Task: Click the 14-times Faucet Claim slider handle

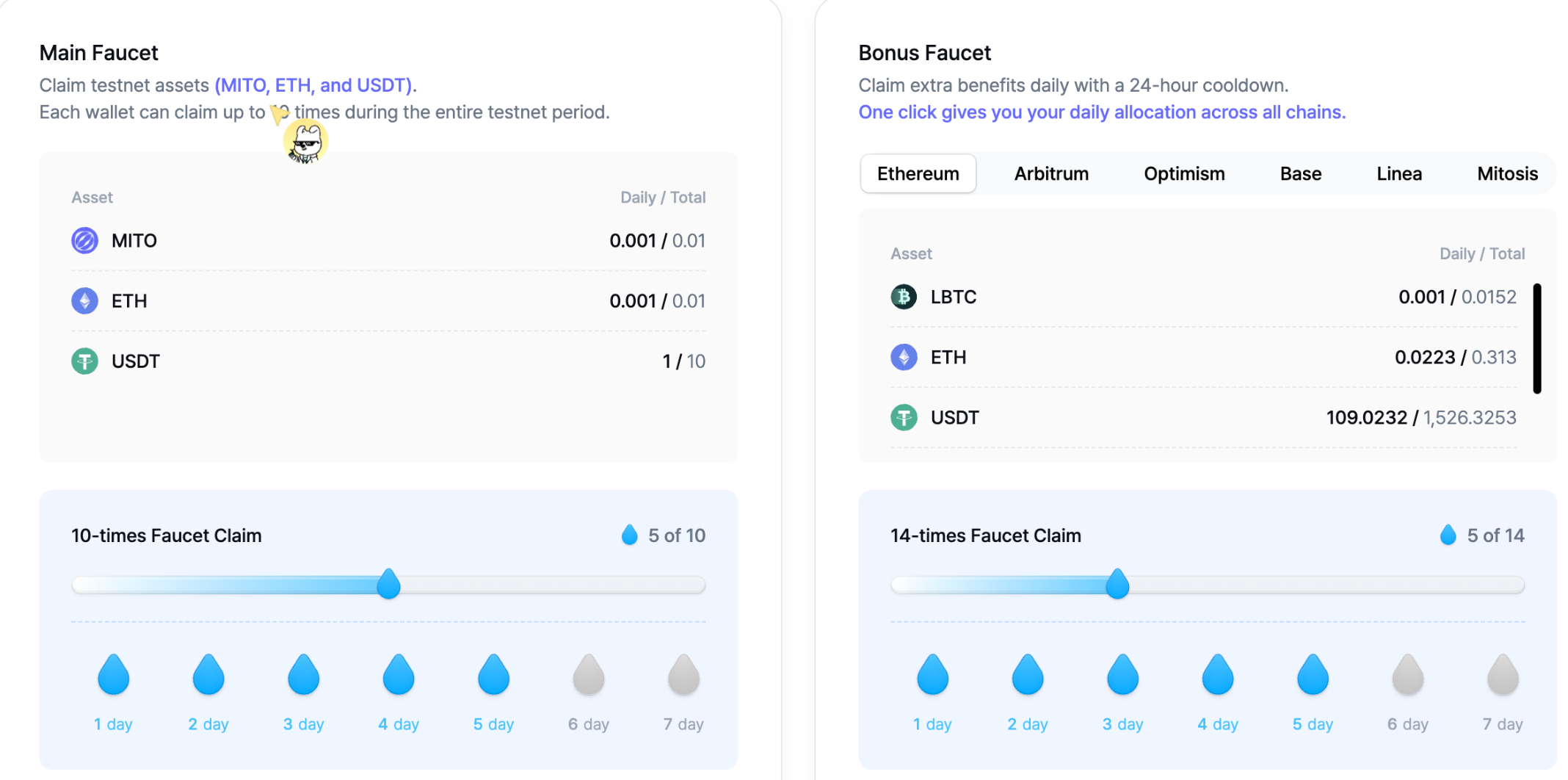Action: coord(1117,584)
